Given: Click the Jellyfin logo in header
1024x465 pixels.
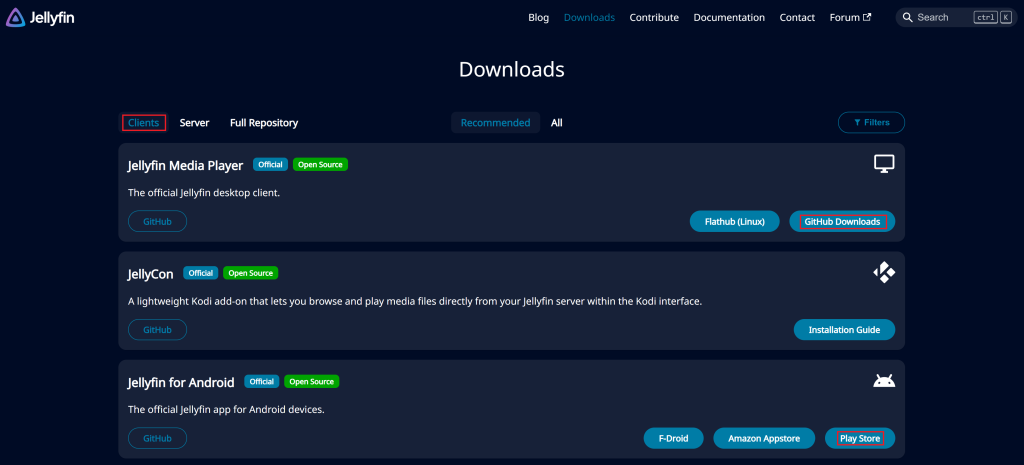Looking at the screenshot, I should [40, 18].
